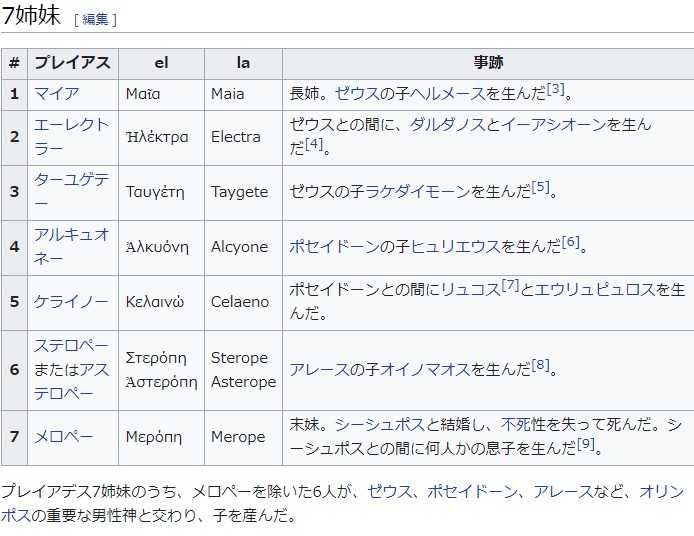The height and width of the screenshot is (536, 694).
Task: Click the ヒュリエウス link
Action: coord(455,246)
